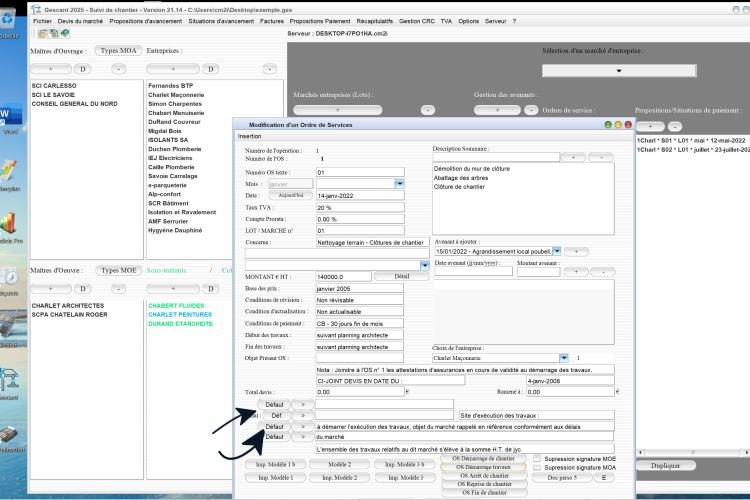Open the Choix de l'entreprise dropdown
Viewport: 750px width, 500px height.
[564, 358]
